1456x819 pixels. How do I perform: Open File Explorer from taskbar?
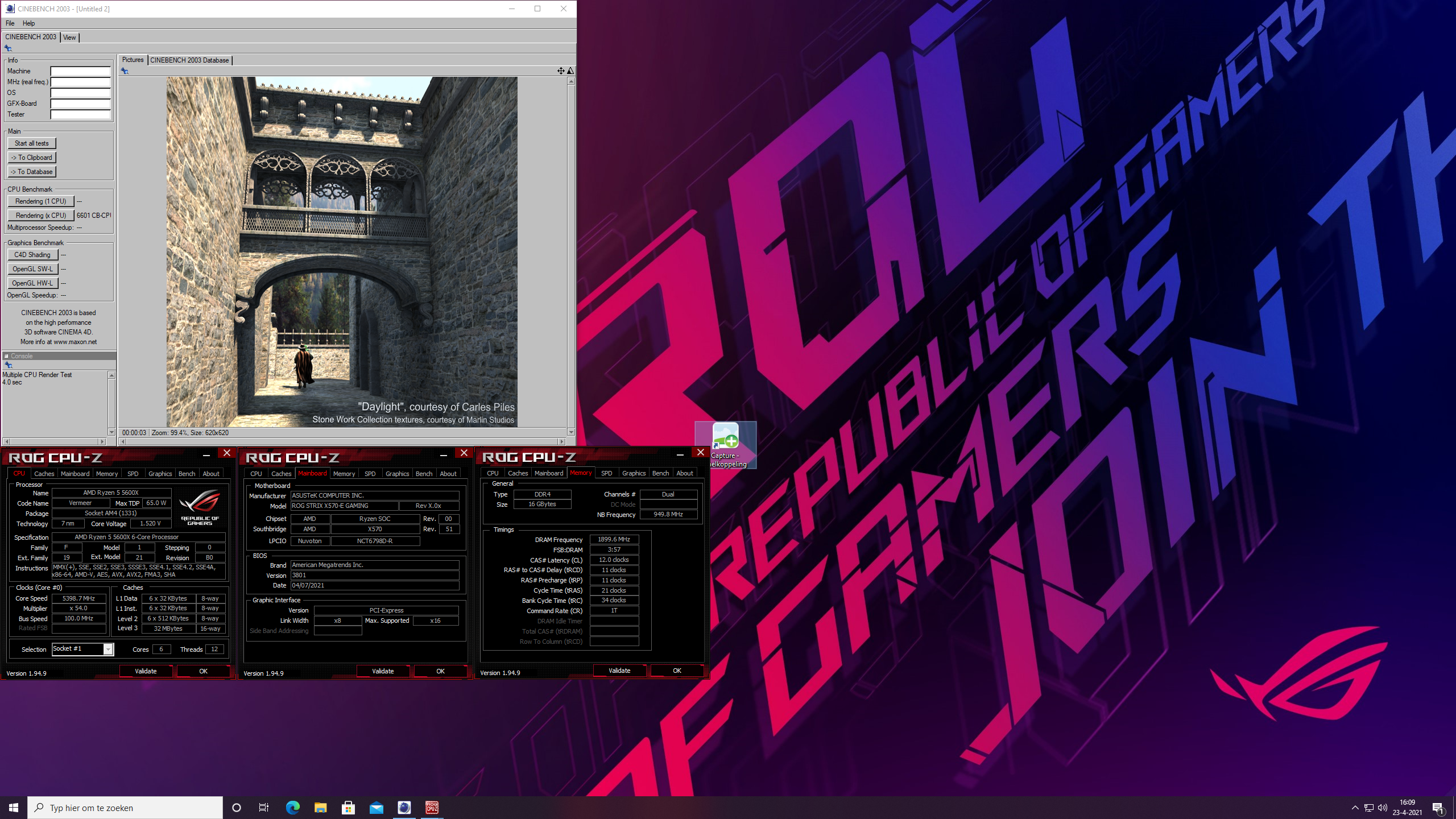tap(320, 808)
